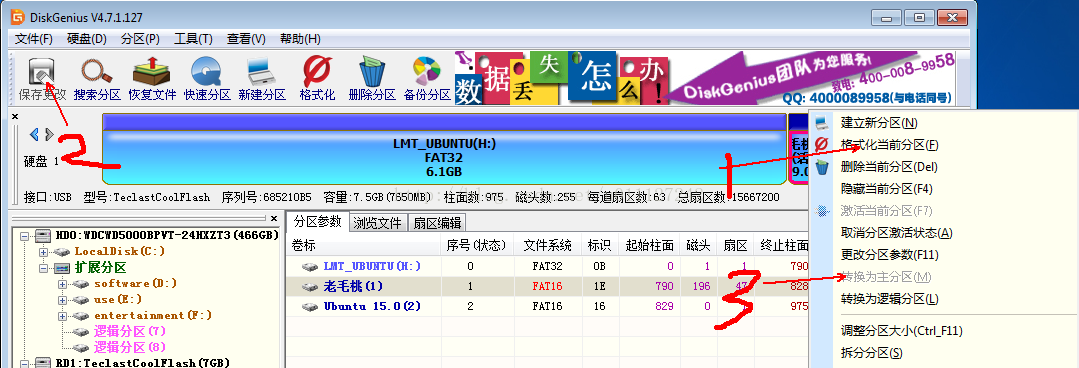Image resolution: width=1079 pixels, height=368 pixels.
Task: Switch to the 扇区编辑 tab
Action: (437, 222)
